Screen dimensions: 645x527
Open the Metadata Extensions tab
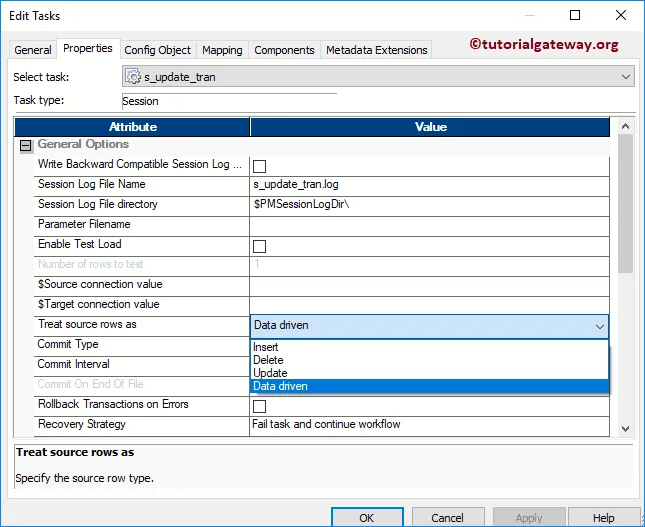(376, 50)
